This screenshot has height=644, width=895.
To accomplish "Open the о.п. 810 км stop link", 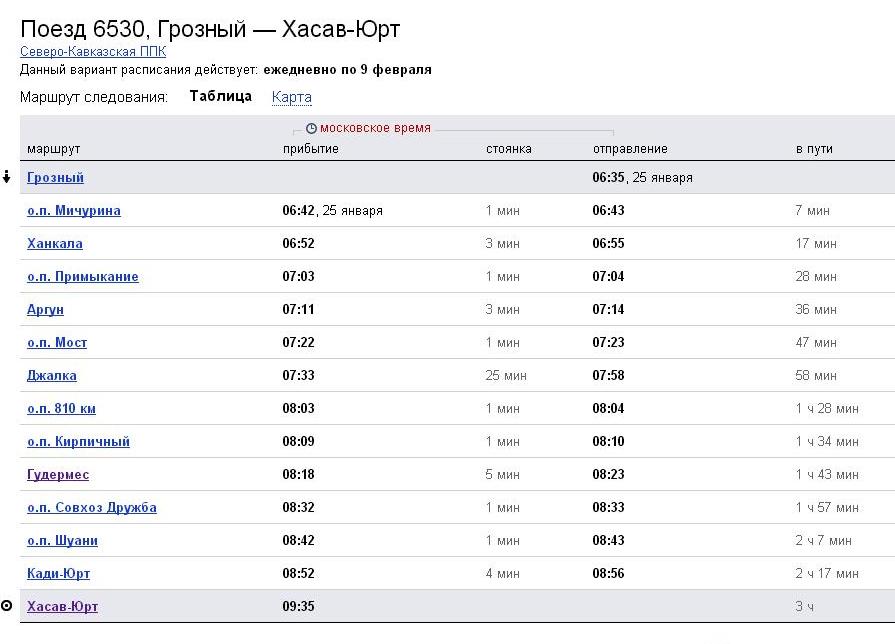I will (62, 409).
